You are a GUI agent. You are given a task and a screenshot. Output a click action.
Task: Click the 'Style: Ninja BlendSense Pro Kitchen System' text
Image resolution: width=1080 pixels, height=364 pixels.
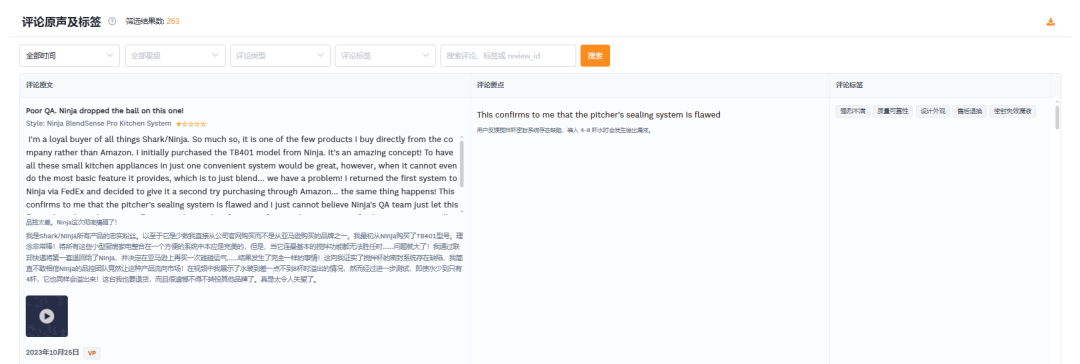98,124
